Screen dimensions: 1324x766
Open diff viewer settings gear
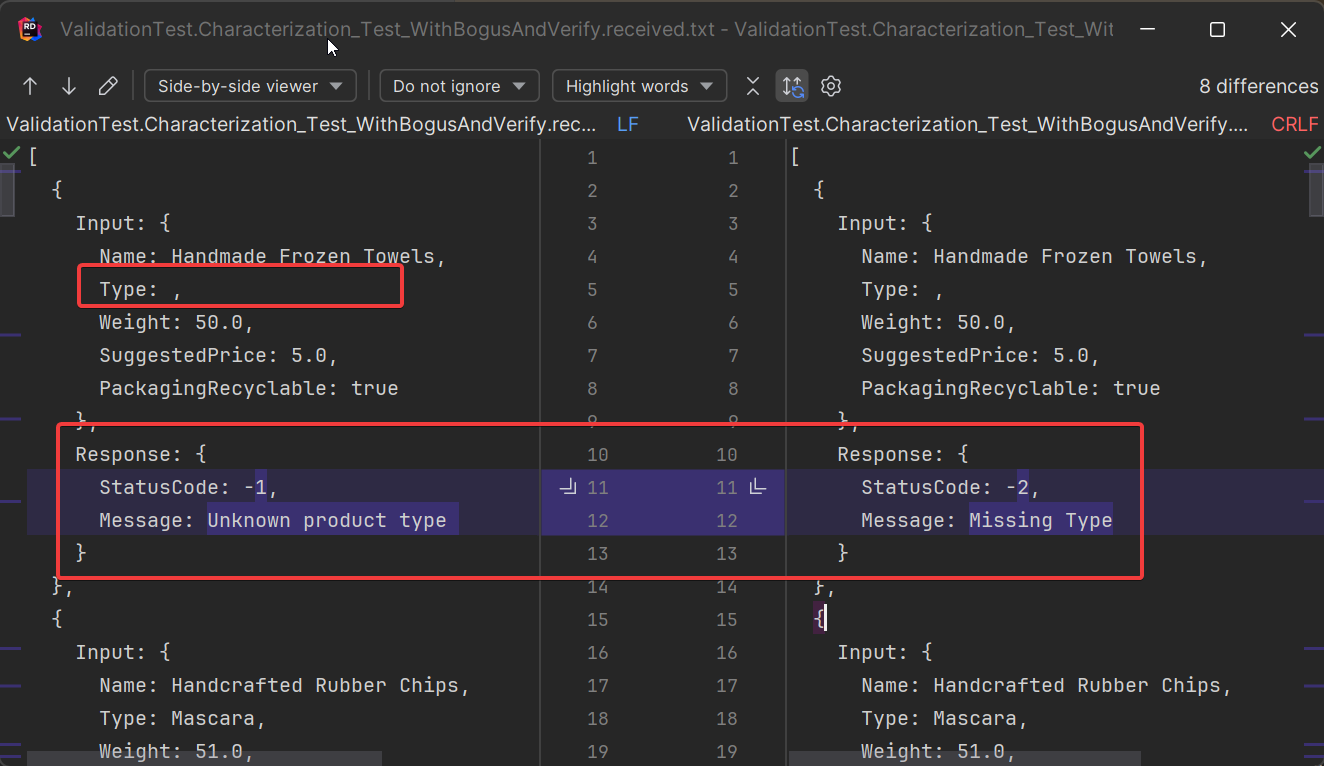click(x=831, y=86)
